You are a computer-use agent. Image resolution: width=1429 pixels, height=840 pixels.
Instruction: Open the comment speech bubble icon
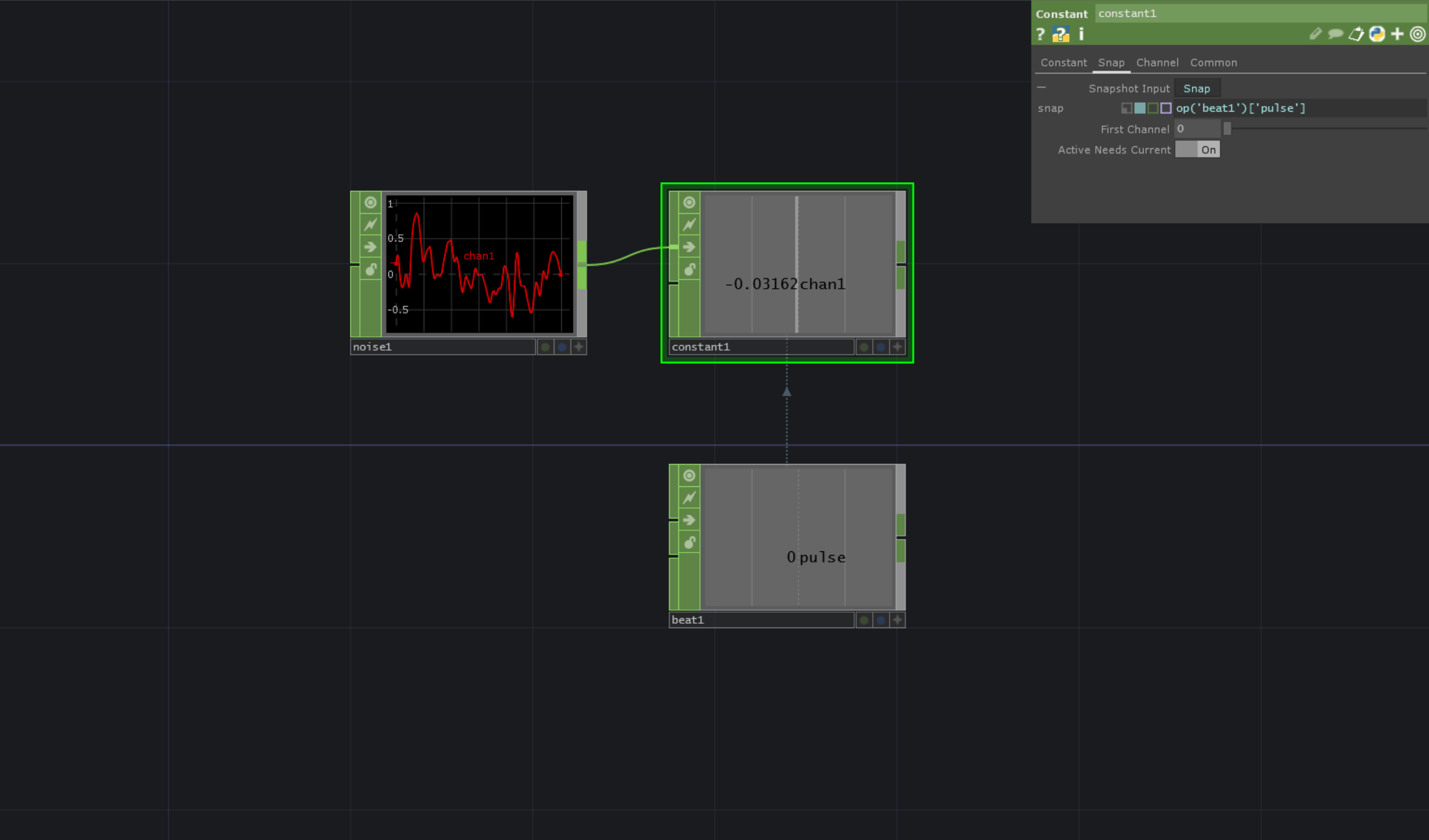click(x=1335, y=34)
